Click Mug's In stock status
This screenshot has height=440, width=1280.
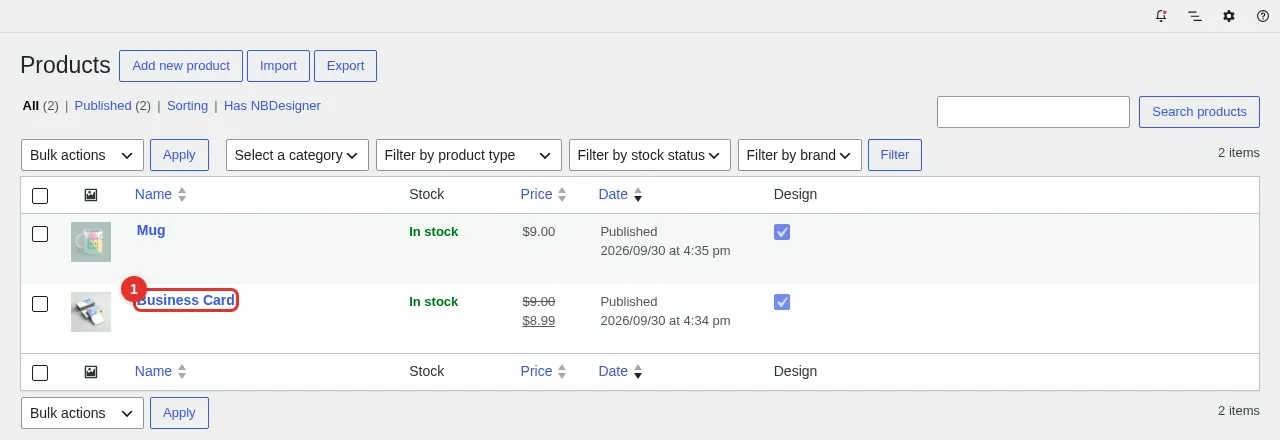[434, 232]
